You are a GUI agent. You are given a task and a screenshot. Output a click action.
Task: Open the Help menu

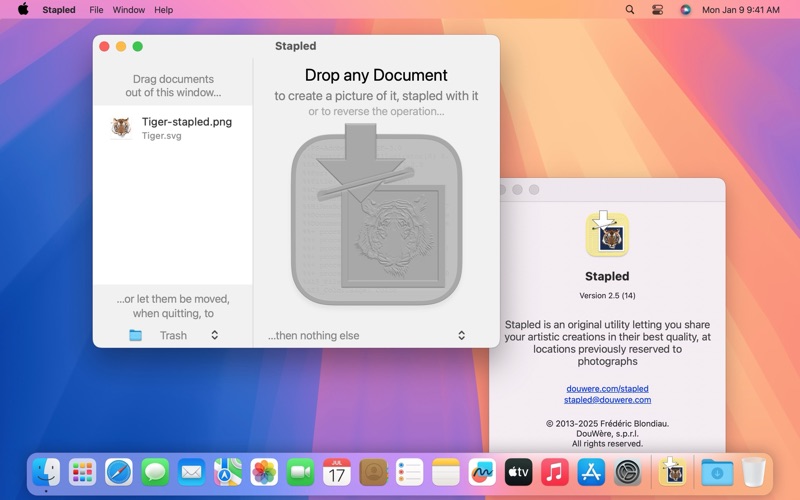click(x=163, y=10)
